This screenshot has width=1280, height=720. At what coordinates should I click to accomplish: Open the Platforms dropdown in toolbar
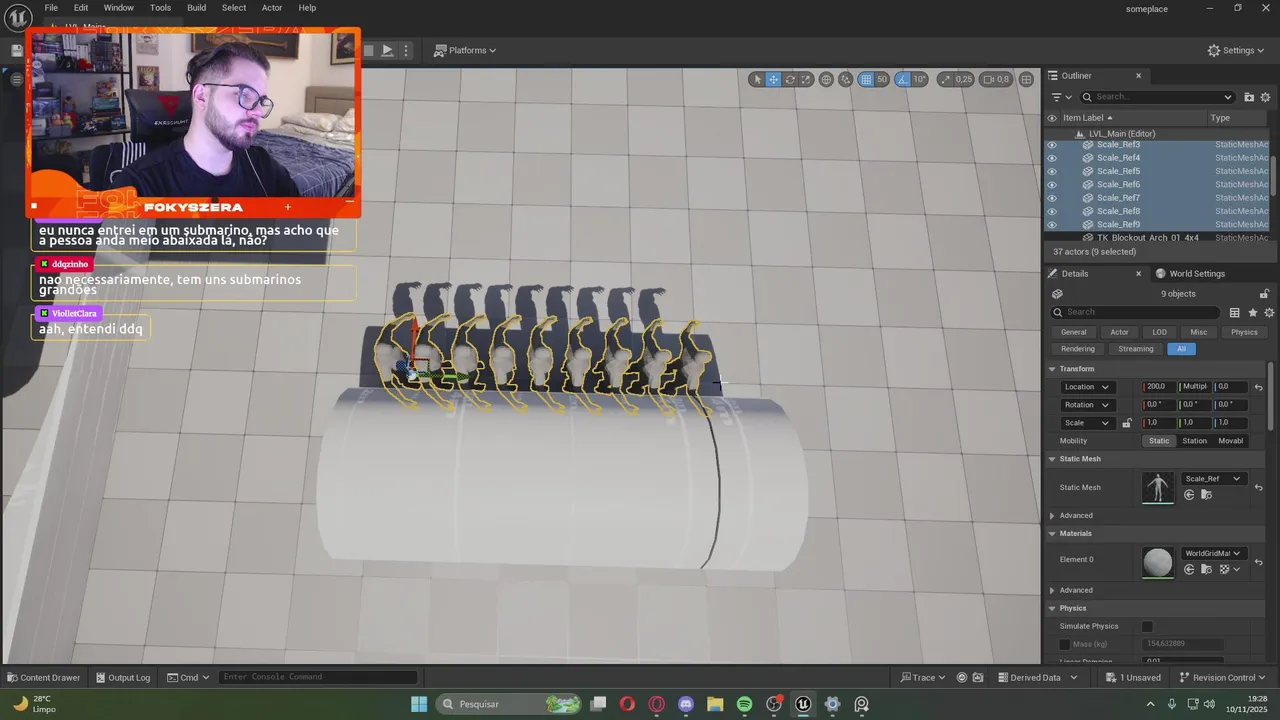(x=465, y=50)
